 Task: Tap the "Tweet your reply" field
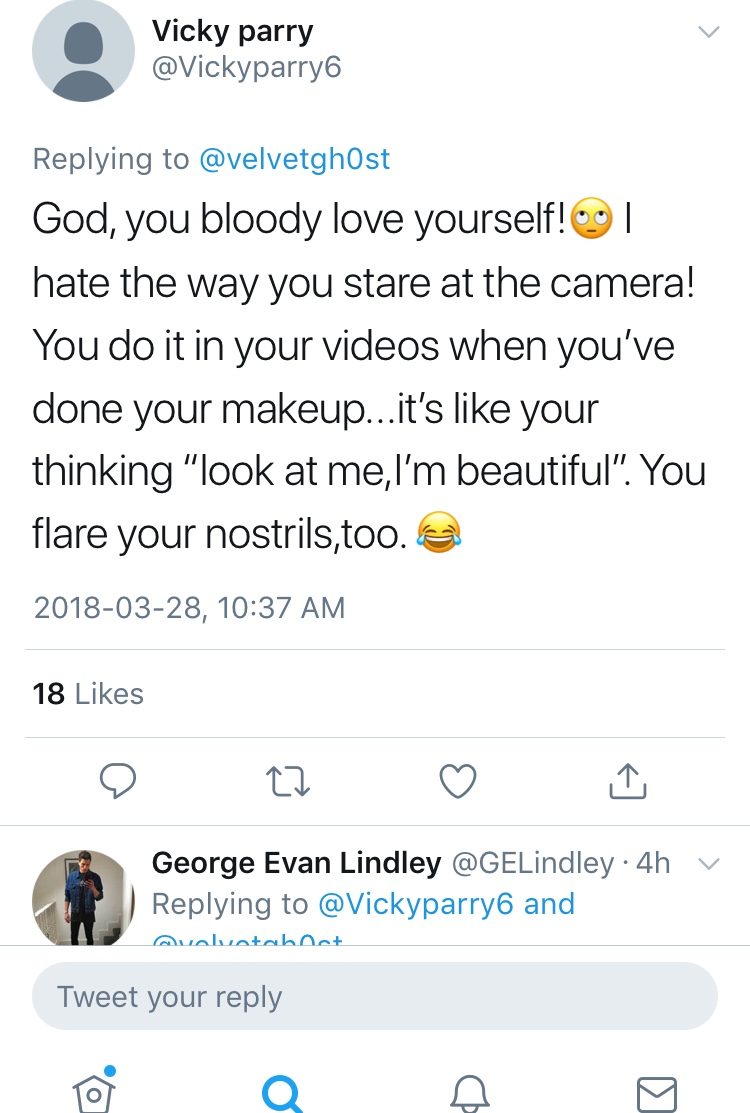374,996
